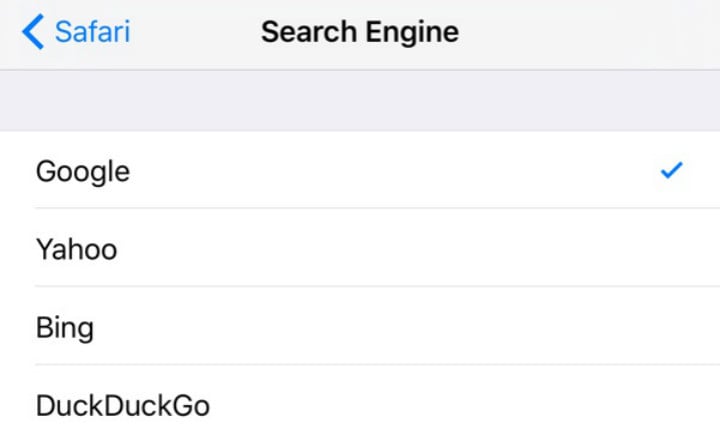Screen dimensions: 720x441
Task: Click the Search Engine page title
Action: (x=359, y=32)
